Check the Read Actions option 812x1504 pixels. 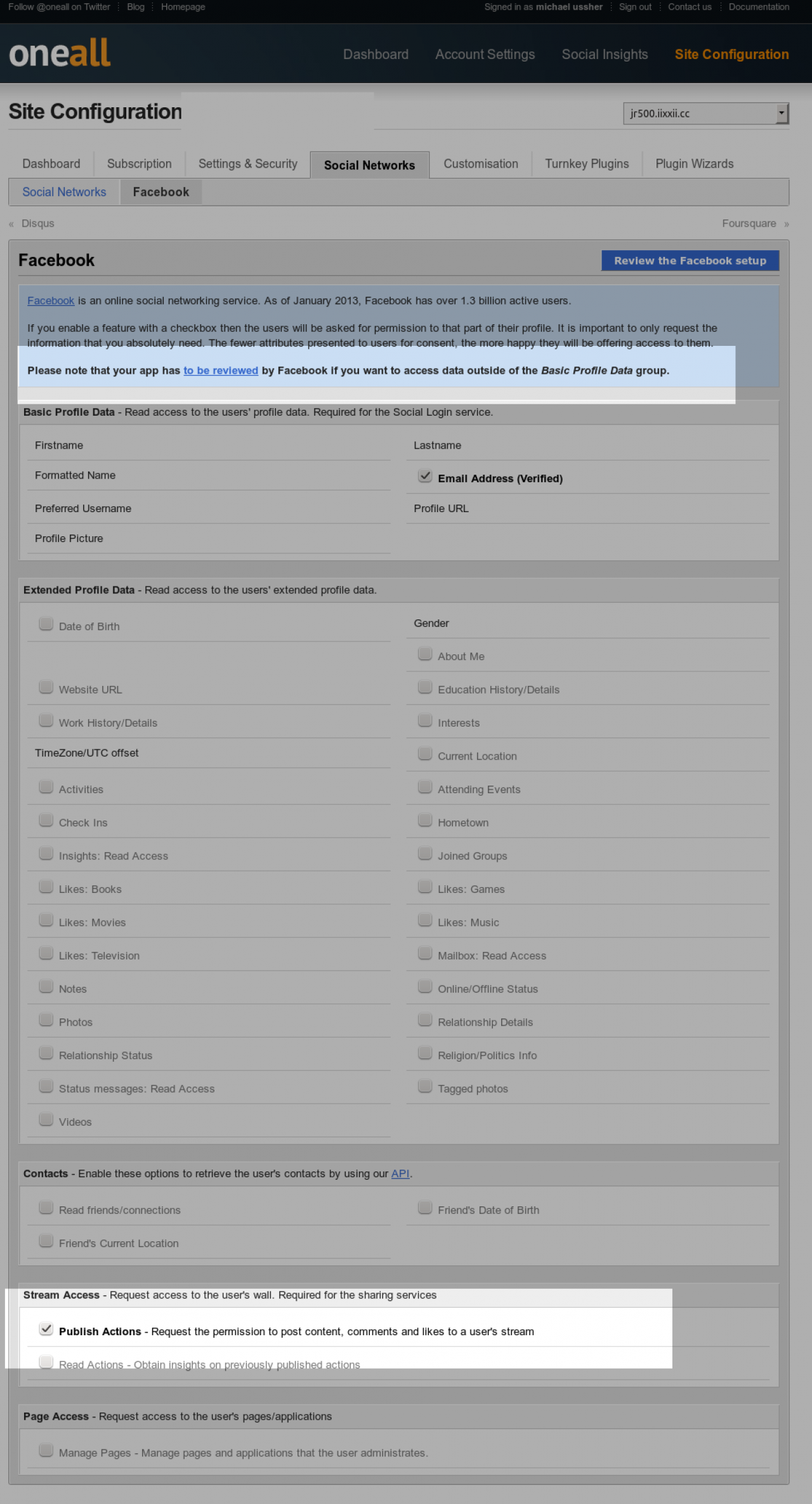coord(46,1362)
